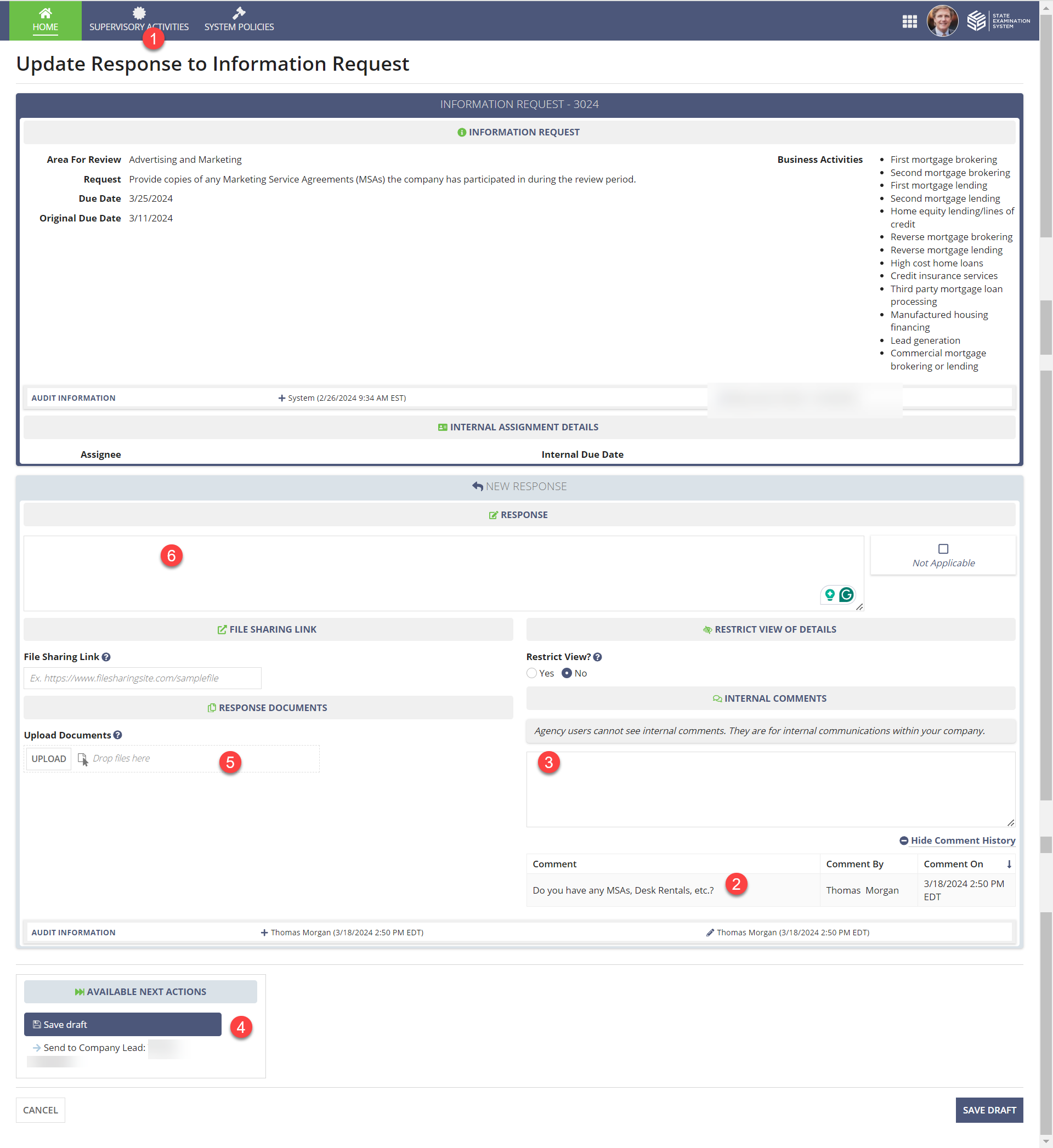Click the Cancel button
The width and height of the screenshot is (1053, 1148).
pos(41,1110)
